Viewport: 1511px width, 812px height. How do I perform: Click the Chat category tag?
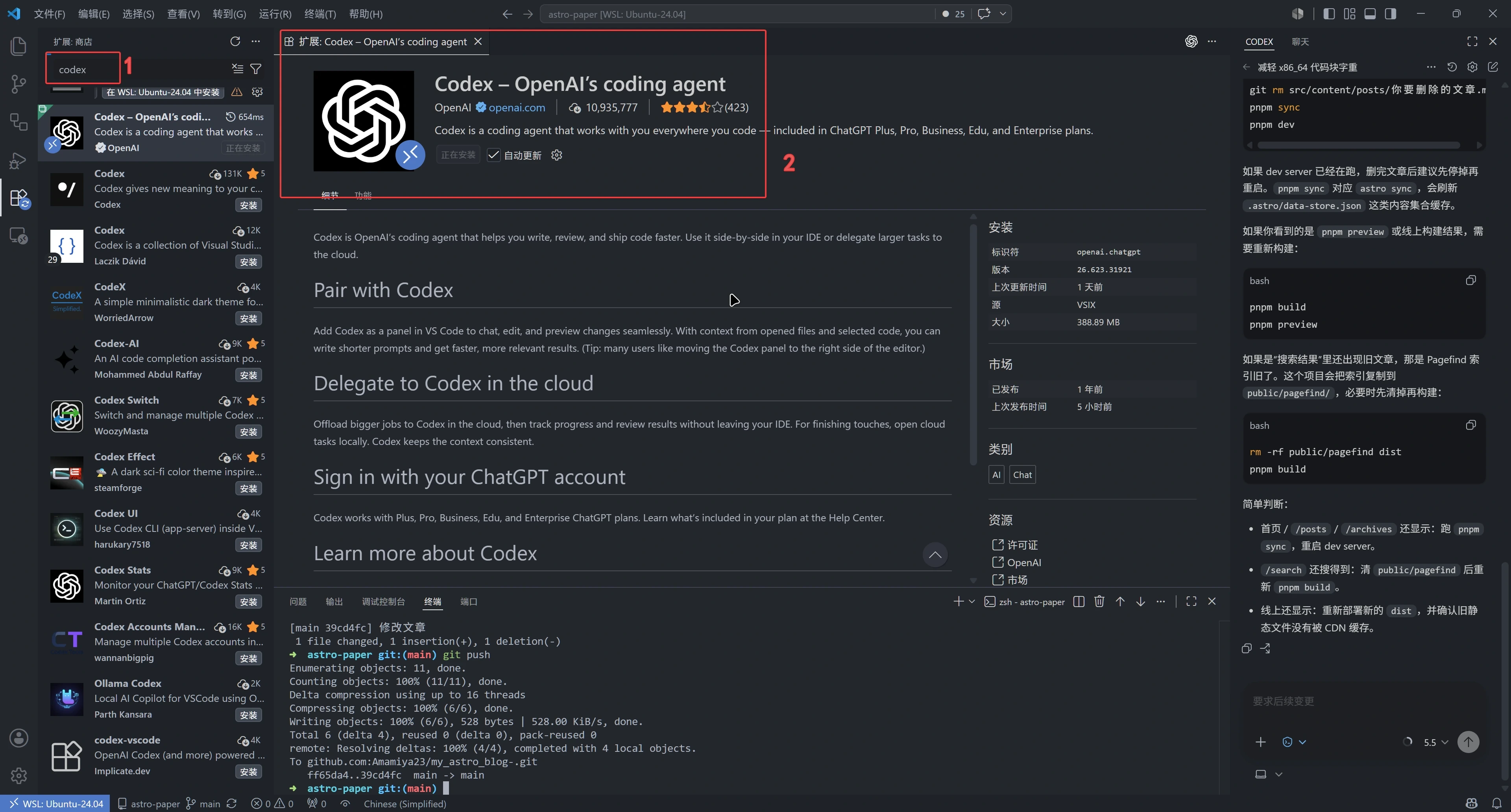click(1022, 474)
